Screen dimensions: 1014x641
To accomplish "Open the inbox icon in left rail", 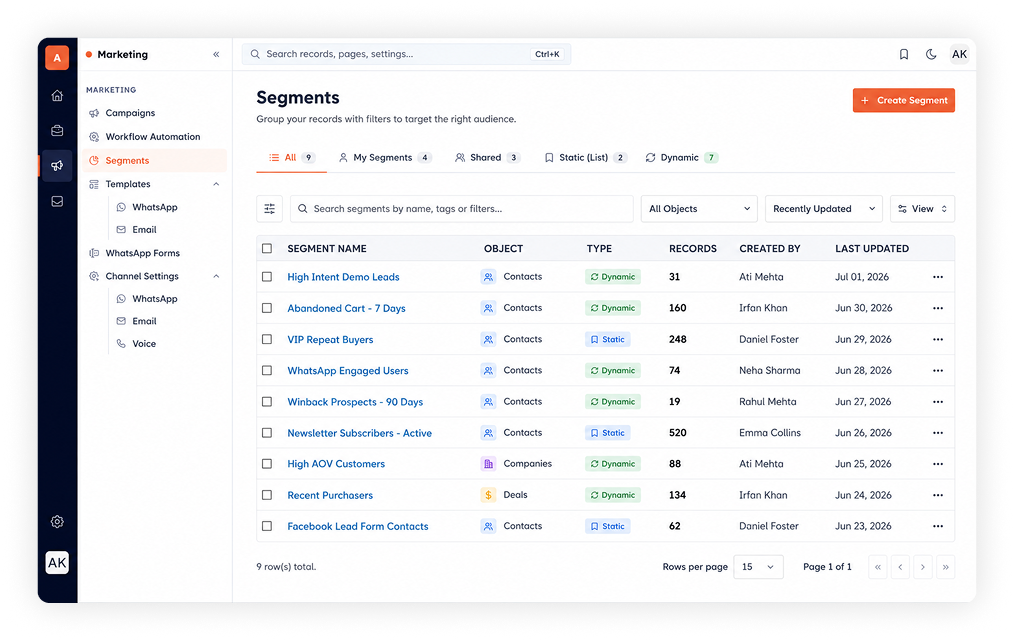I will pos(57,201).
